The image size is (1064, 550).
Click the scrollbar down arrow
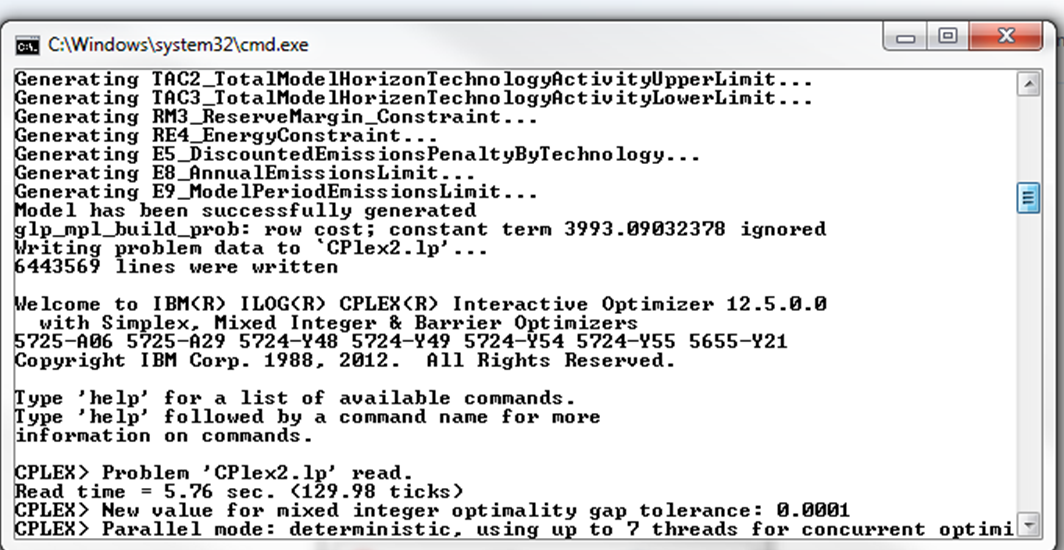tap(1029, 524)
